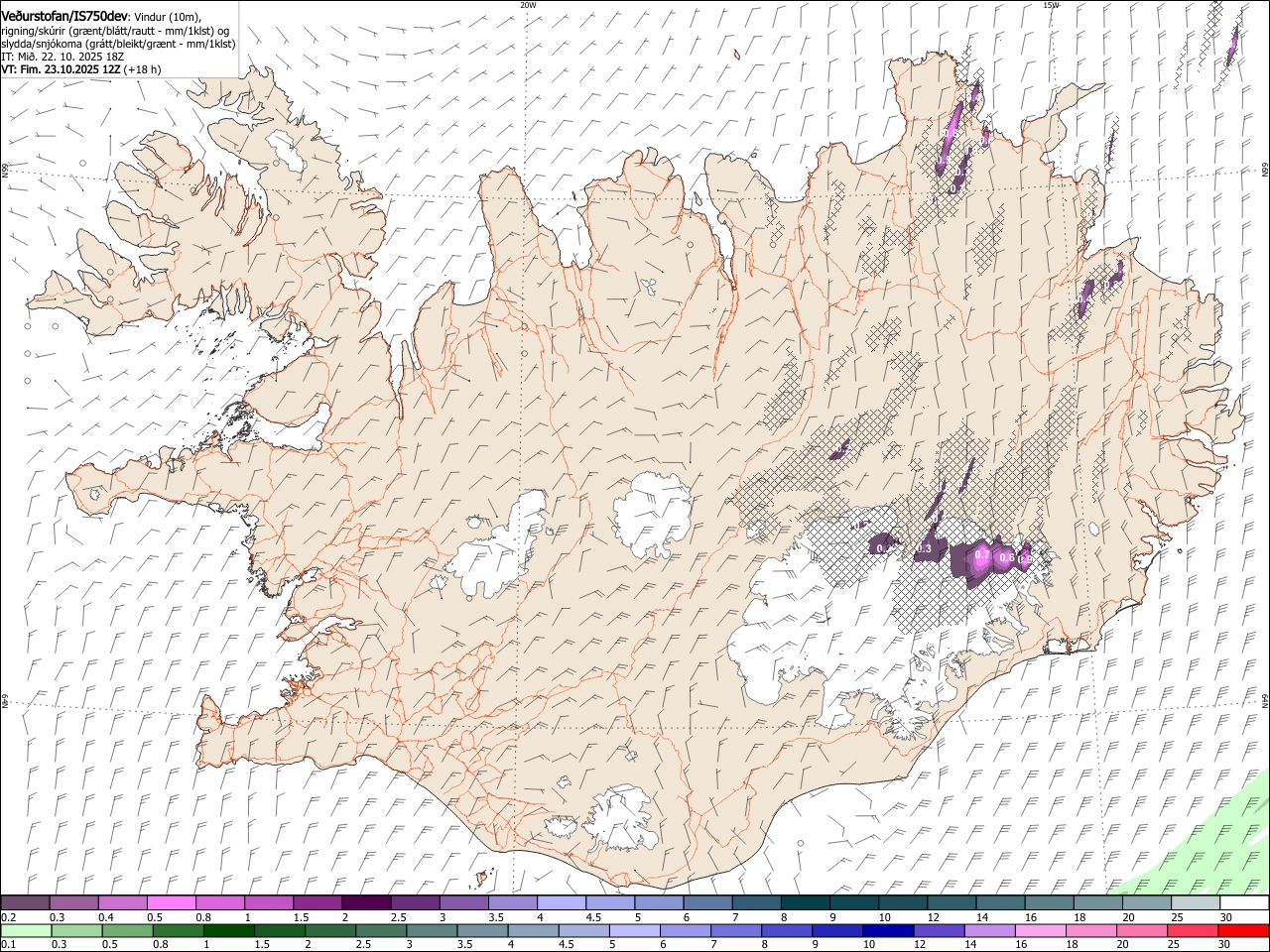Click the 0.6 snowfall value on the map

click(x=1006, y=558)
